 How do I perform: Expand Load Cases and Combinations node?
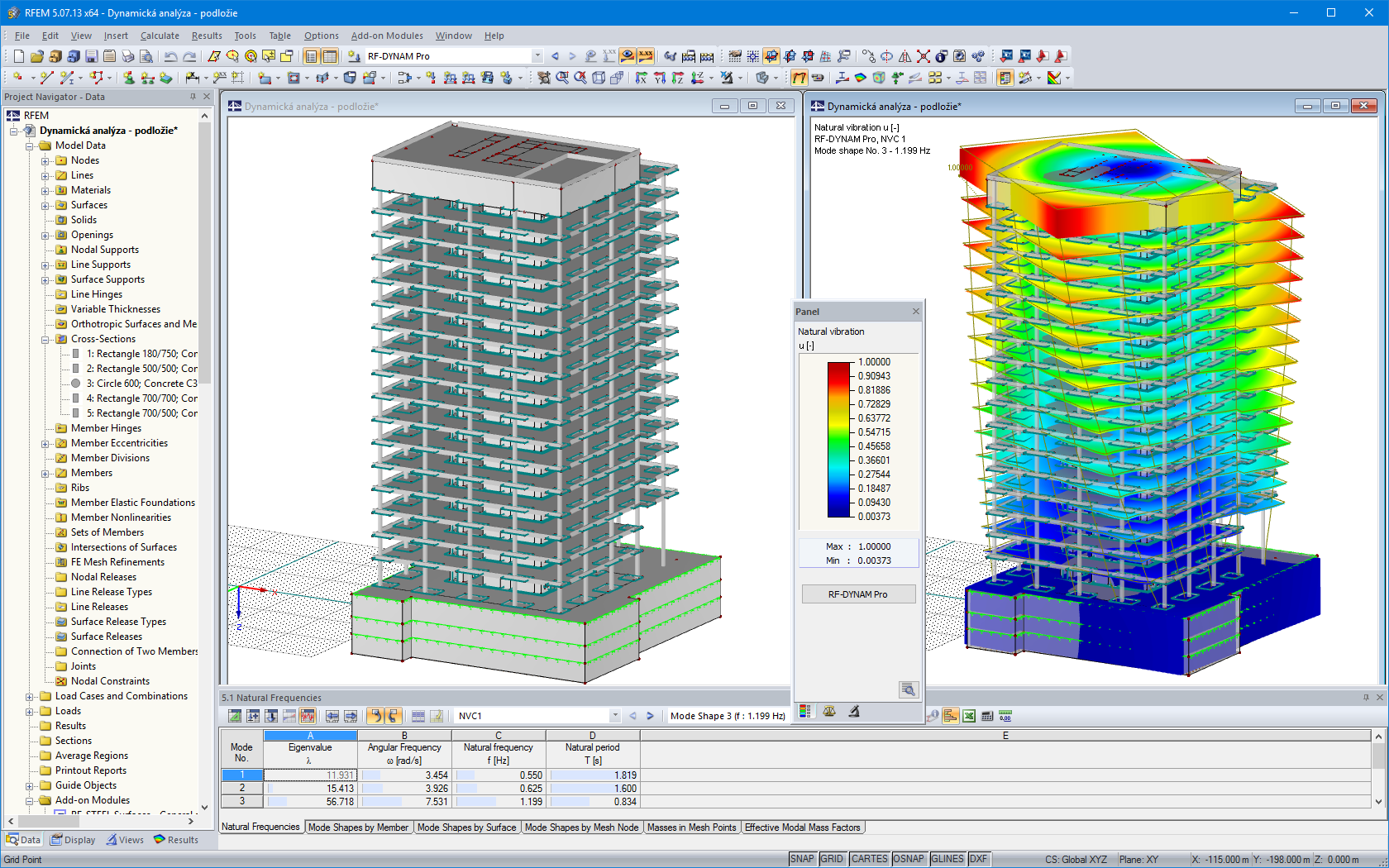29,696
